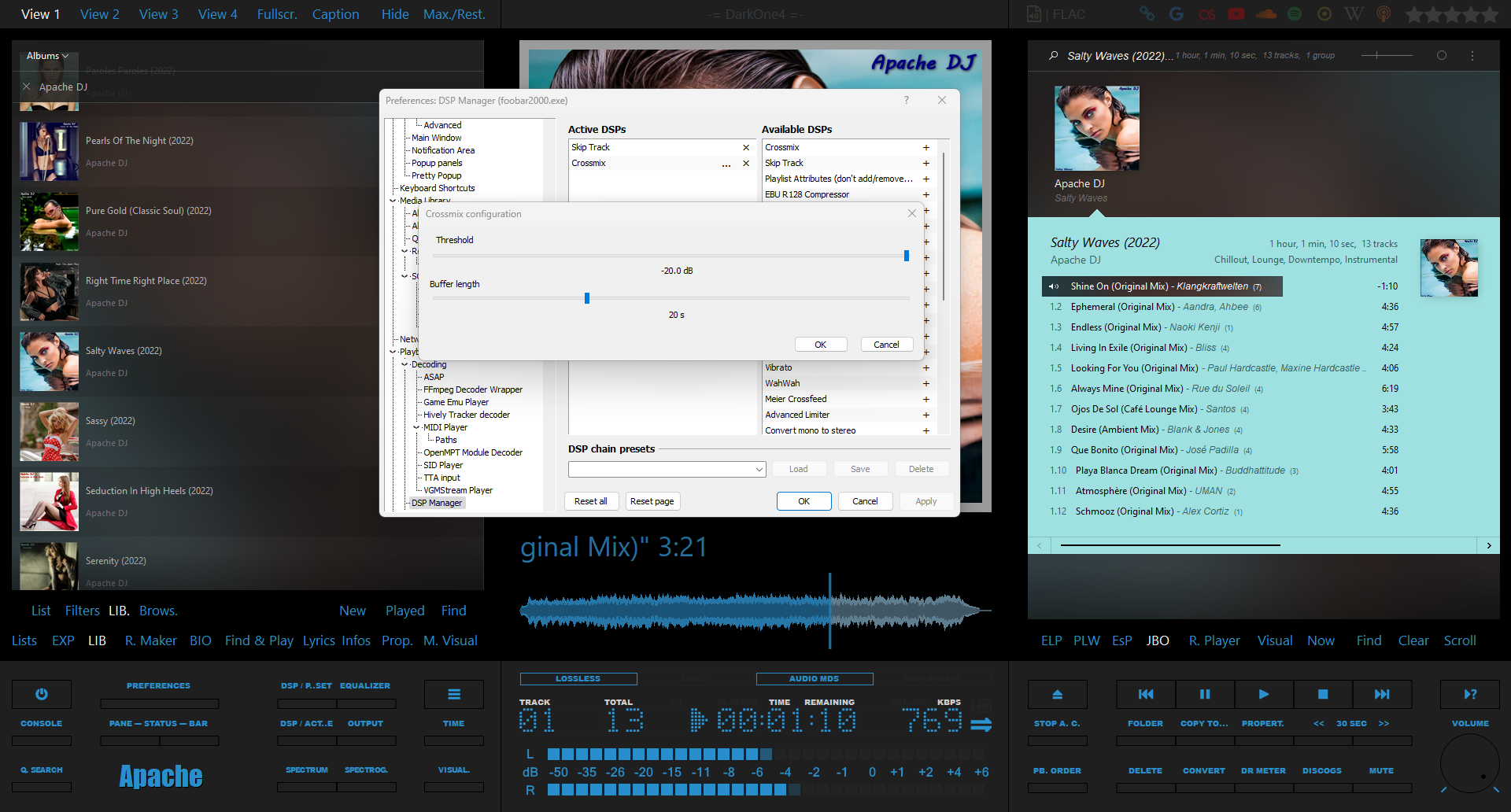Click the hamburger icon above TIME
Viewport: 1511px width, 812px height.
454,694
